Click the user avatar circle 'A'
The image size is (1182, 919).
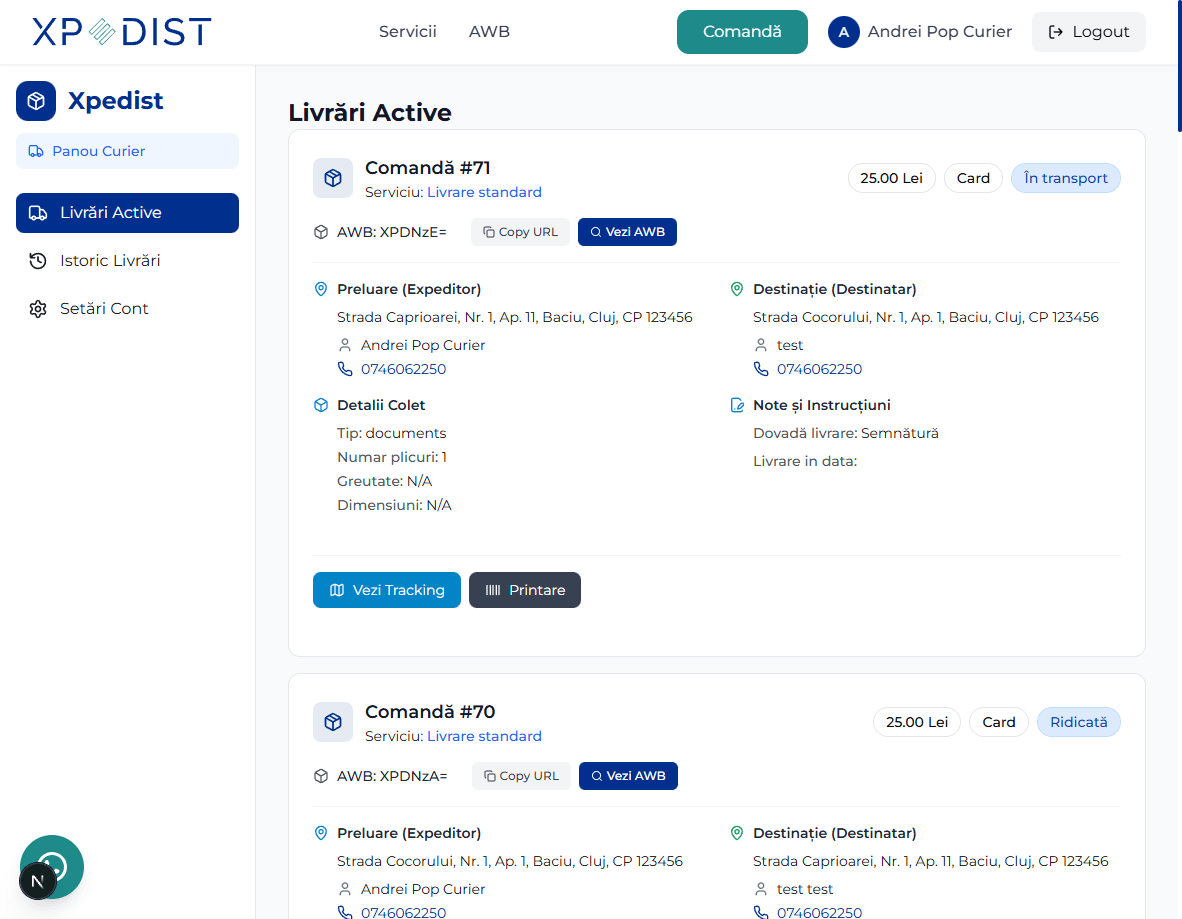click(x=844, y=32)
